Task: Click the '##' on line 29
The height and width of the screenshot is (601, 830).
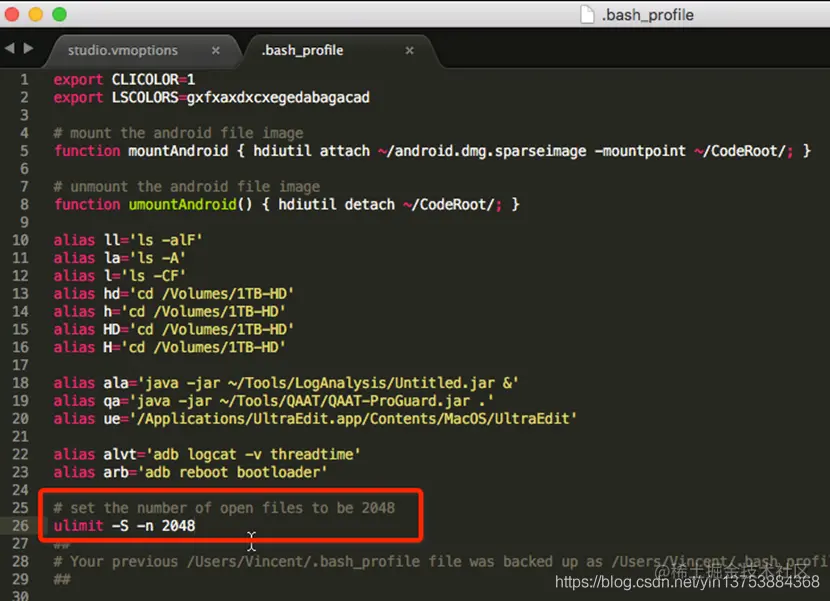Action: pyautogui.click(x=61, y=579)
